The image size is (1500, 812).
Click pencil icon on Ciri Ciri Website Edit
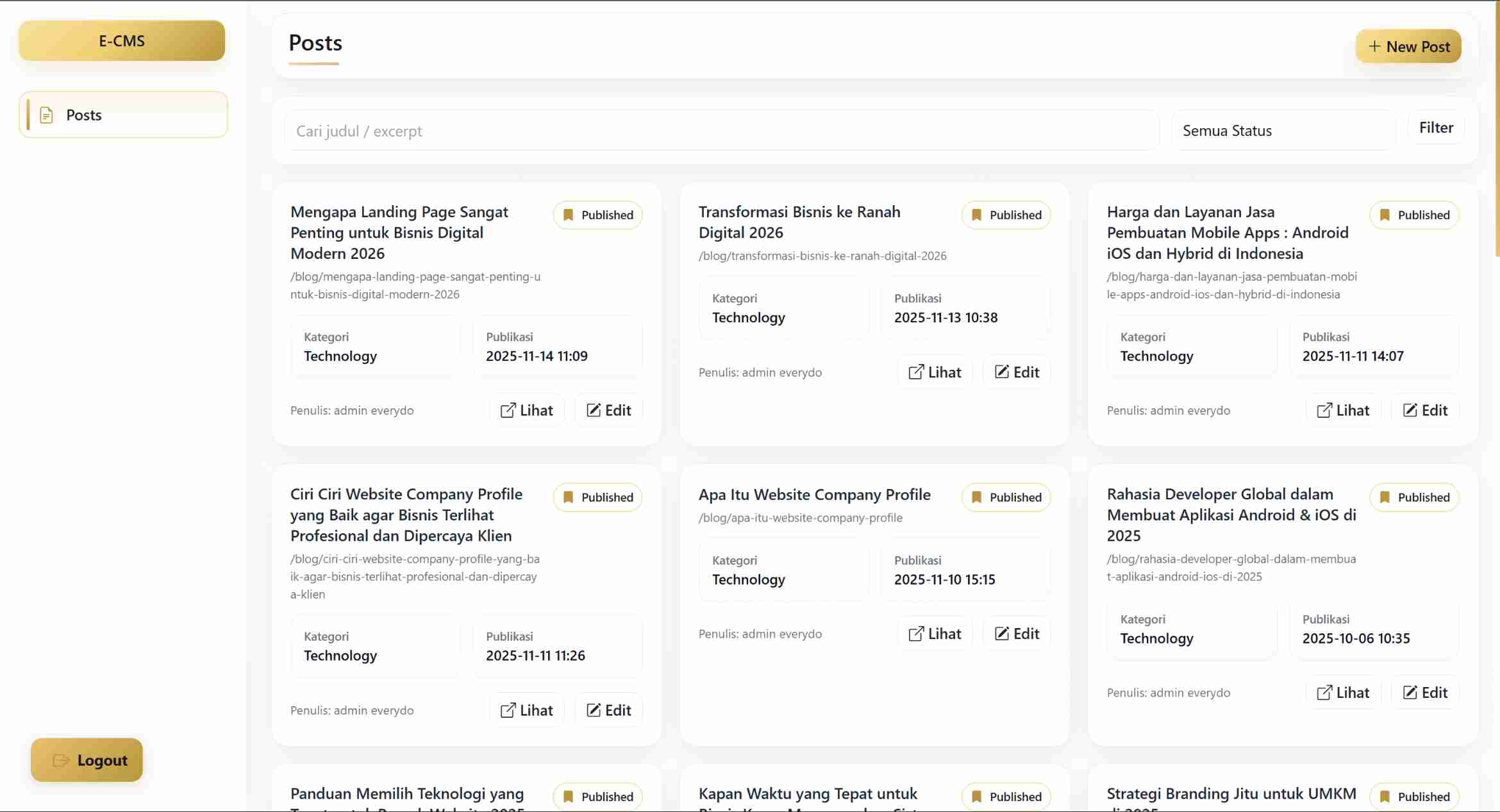[594, 710]
